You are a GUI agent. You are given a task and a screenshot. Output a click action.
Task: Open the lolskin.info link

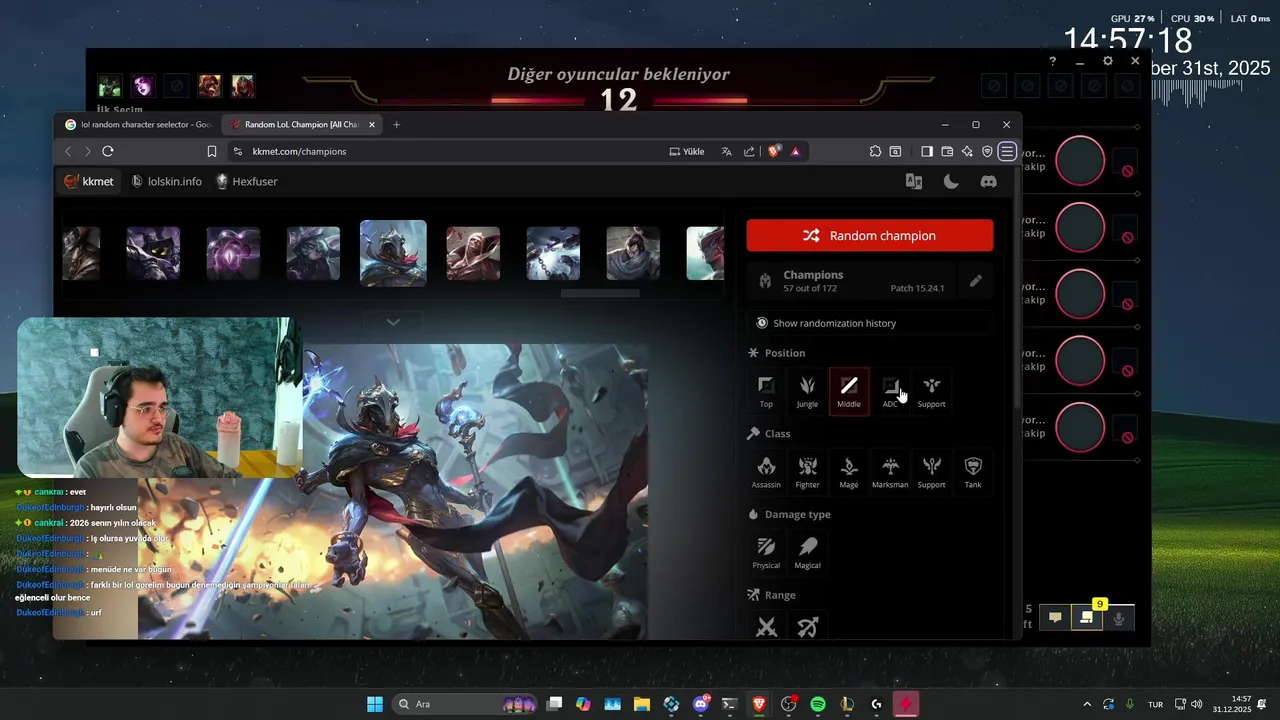coord(167,181)
